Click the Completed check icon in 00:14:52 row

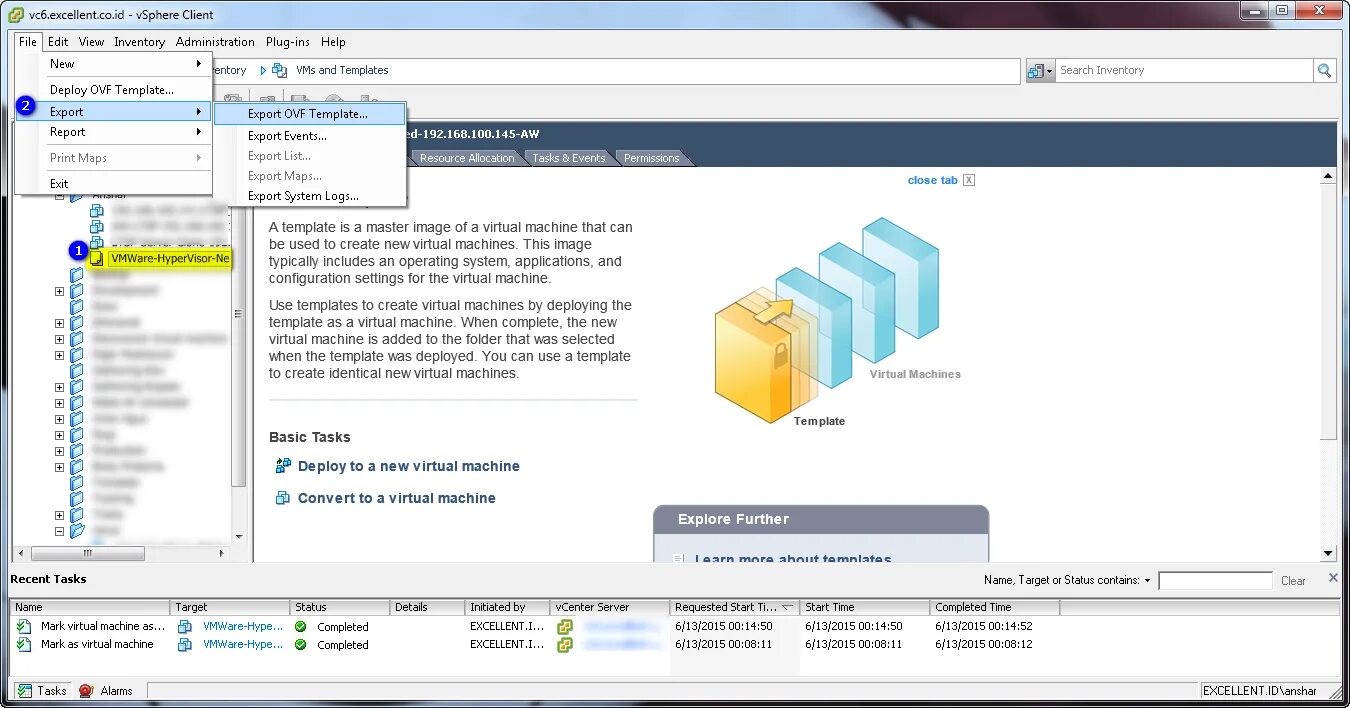coord(301,627)
